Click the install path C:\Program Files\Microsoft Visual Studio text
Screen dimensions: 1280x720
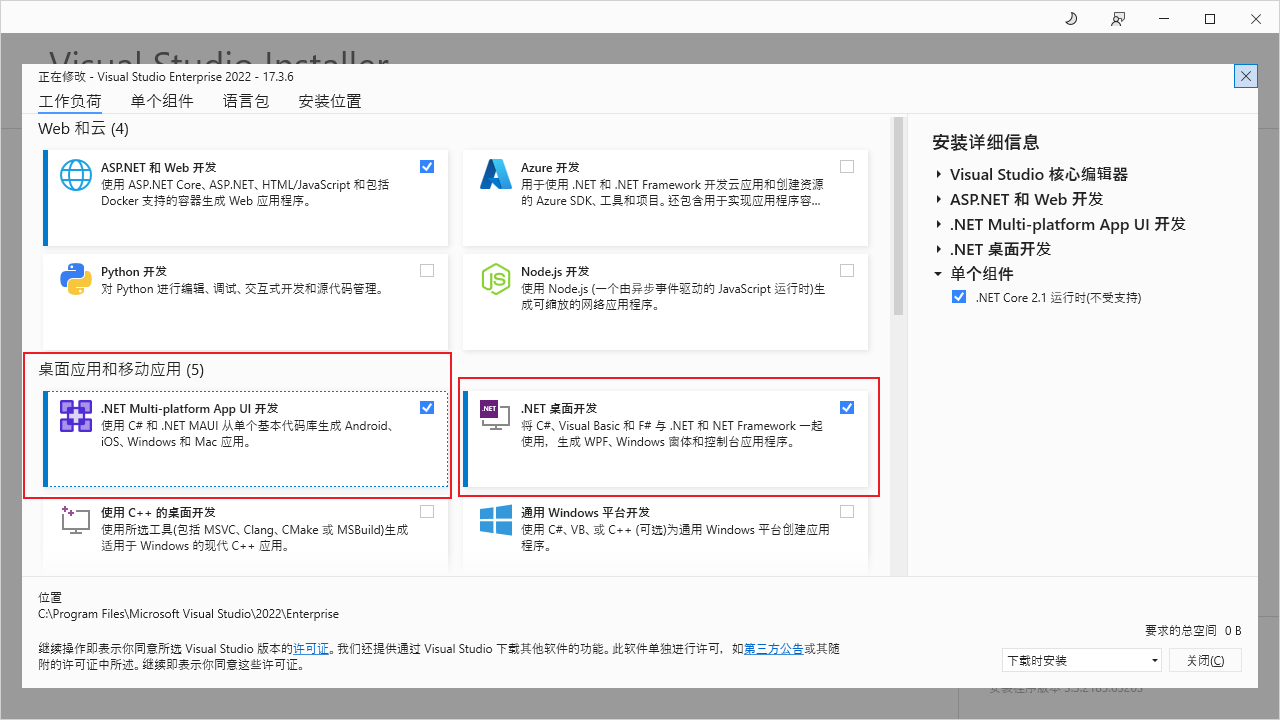click(x=188, y=614)
